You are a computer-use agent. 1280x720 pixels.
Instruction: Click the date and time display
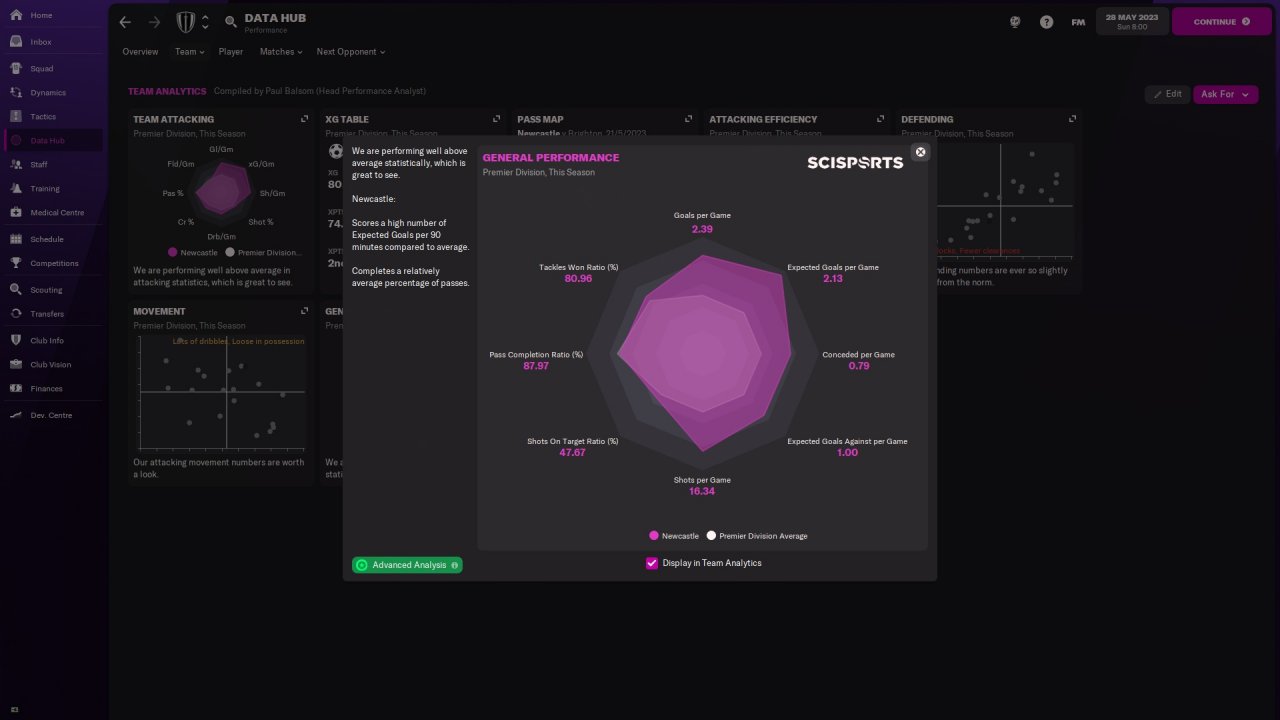click(1131, 22)
